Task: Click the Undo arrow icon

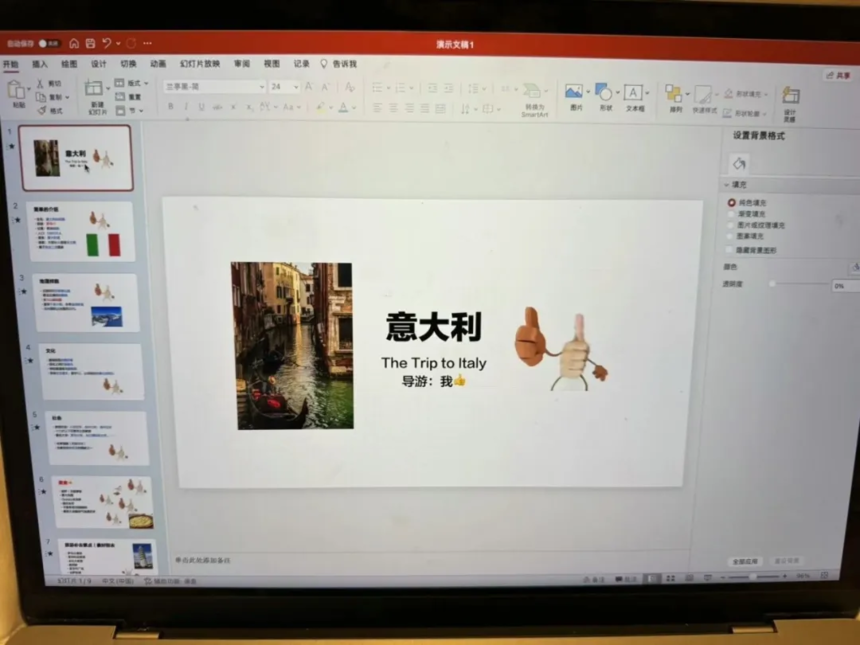Action: 107,43
